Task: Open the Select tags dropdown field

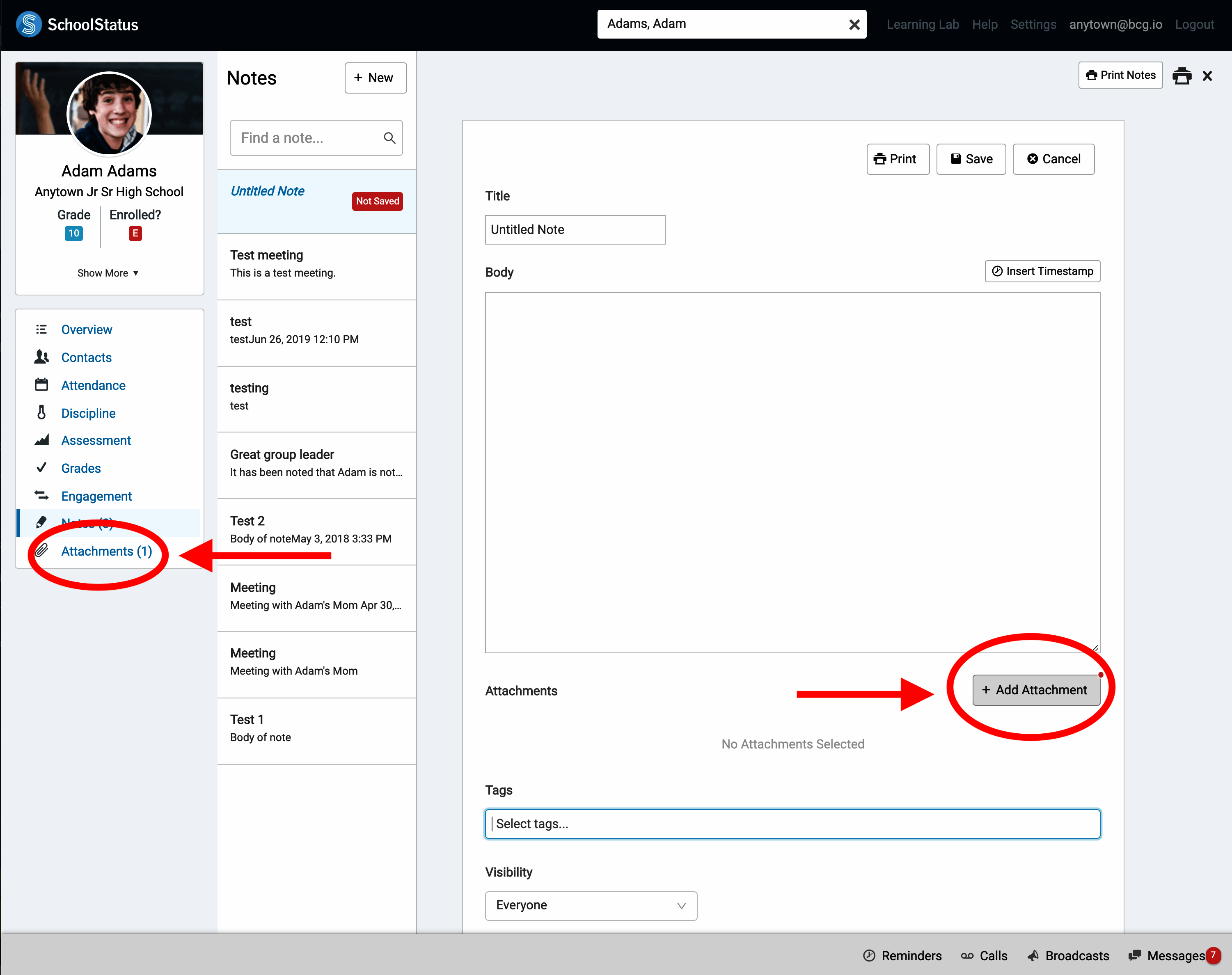Action: point(792,824)
